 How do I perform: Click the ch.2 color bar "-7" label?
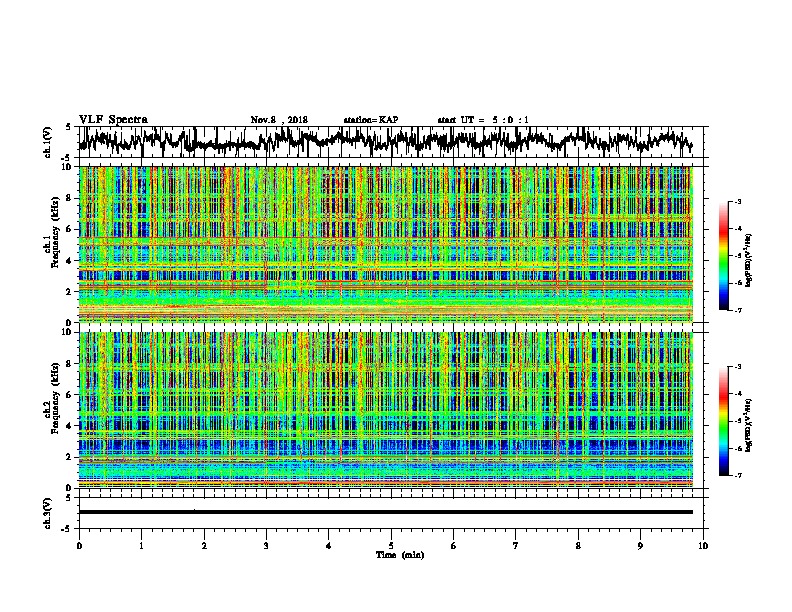(737, 475)
